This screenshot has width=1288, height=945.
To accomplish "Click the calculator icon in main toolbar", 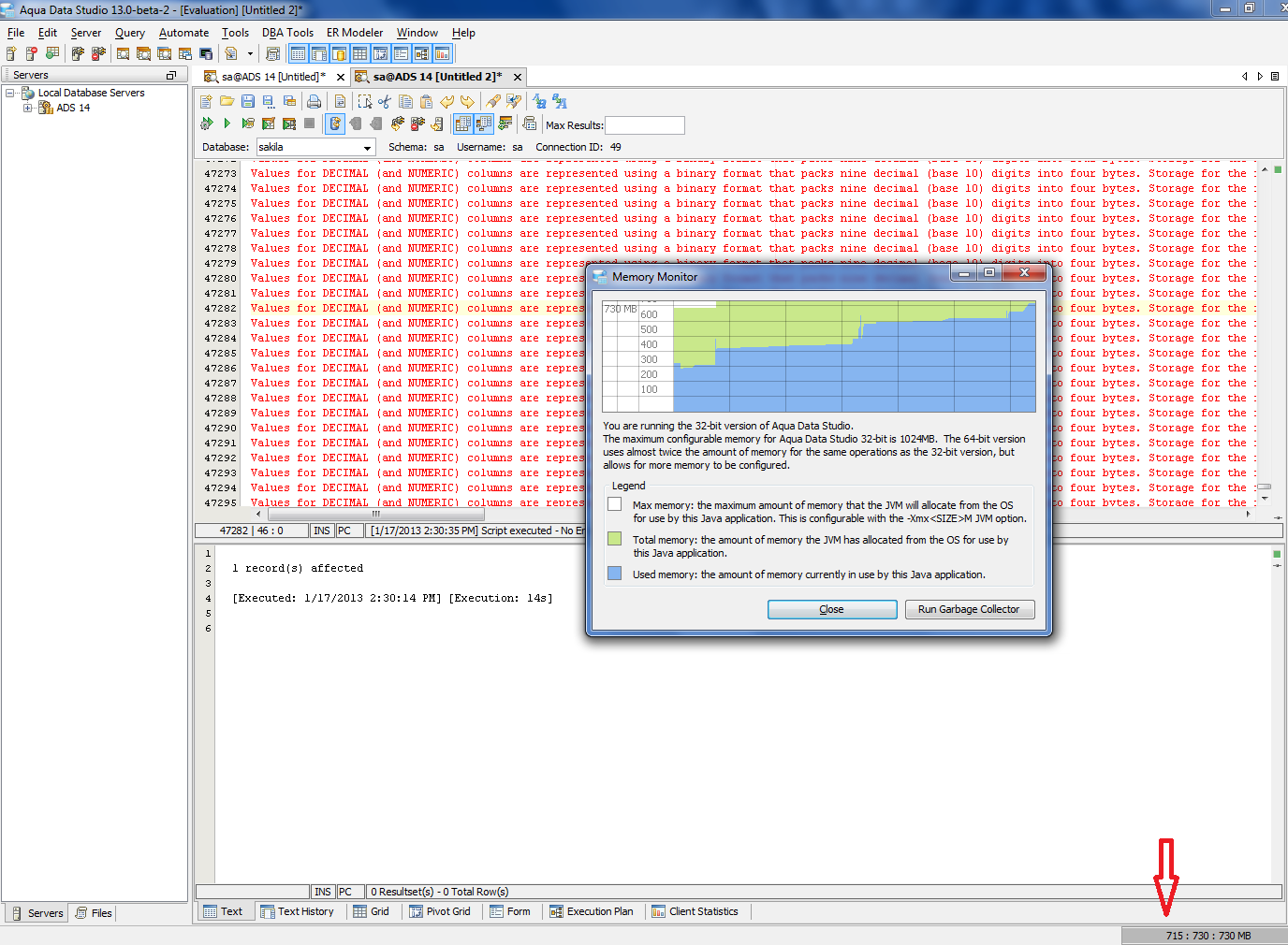I will [272, 53].
